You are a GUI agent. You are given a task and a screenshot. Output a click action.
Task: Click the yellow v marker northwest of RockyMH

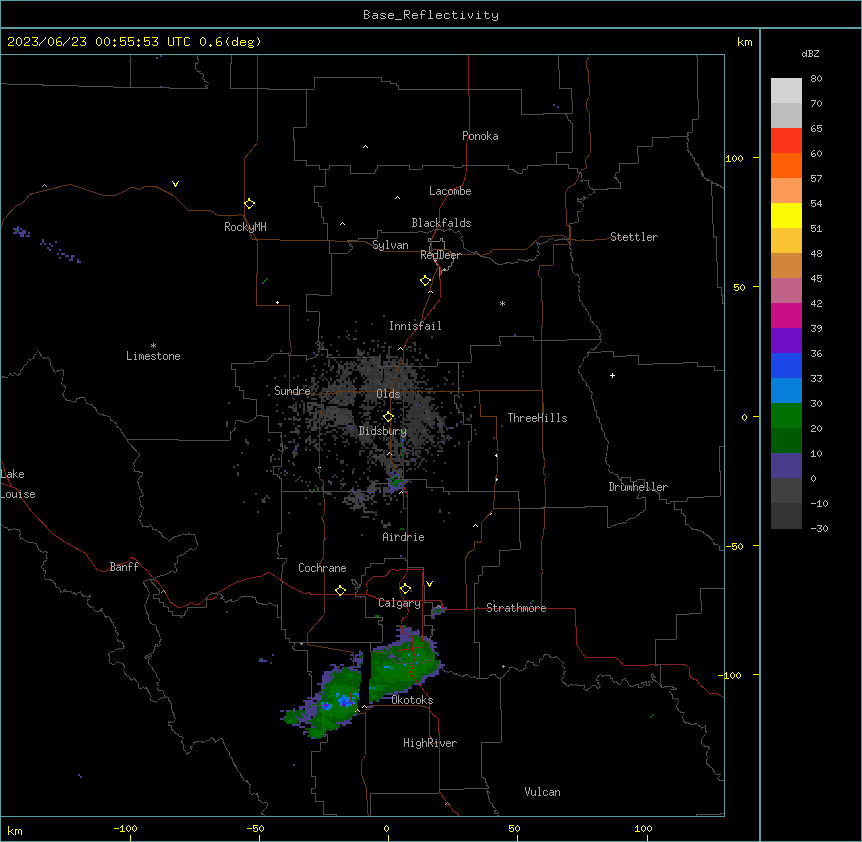coord(175,184)
